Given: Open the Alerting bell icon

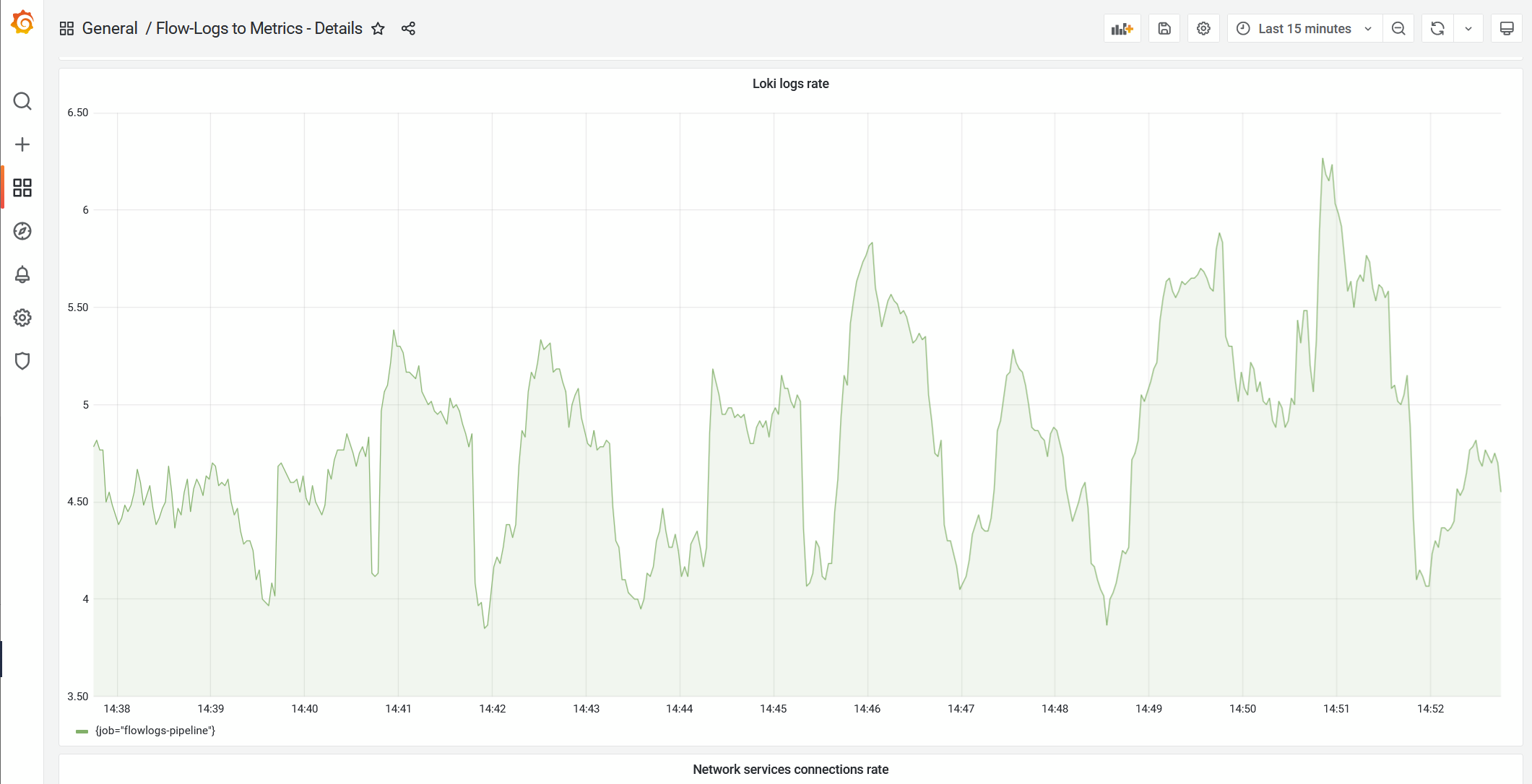Looking at the screenshot, I should click(x=22, y=274).
